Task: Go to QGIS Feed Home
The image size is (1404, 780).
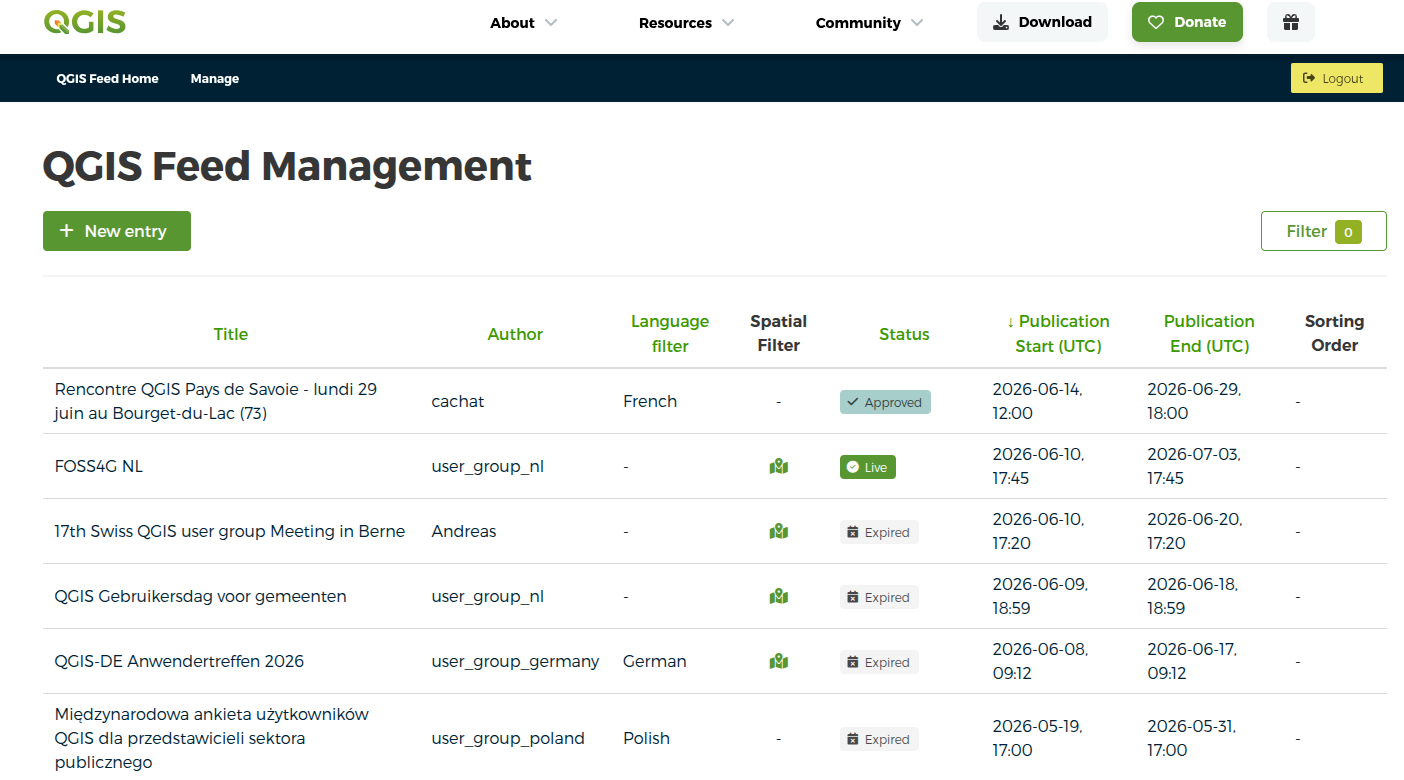Action: point(108,79)
